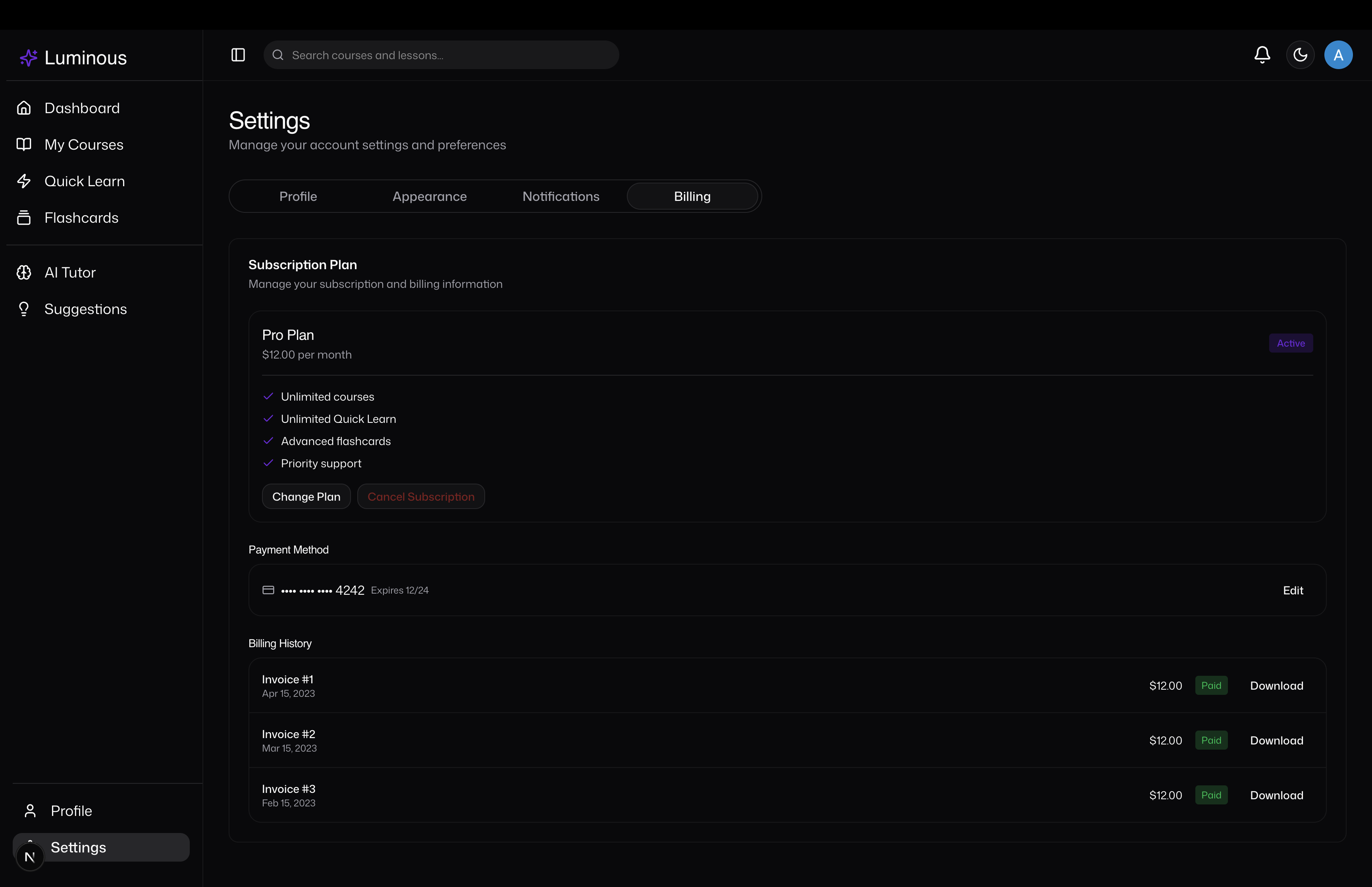
Task: Open notifications bell icon
Action: 1262,55
